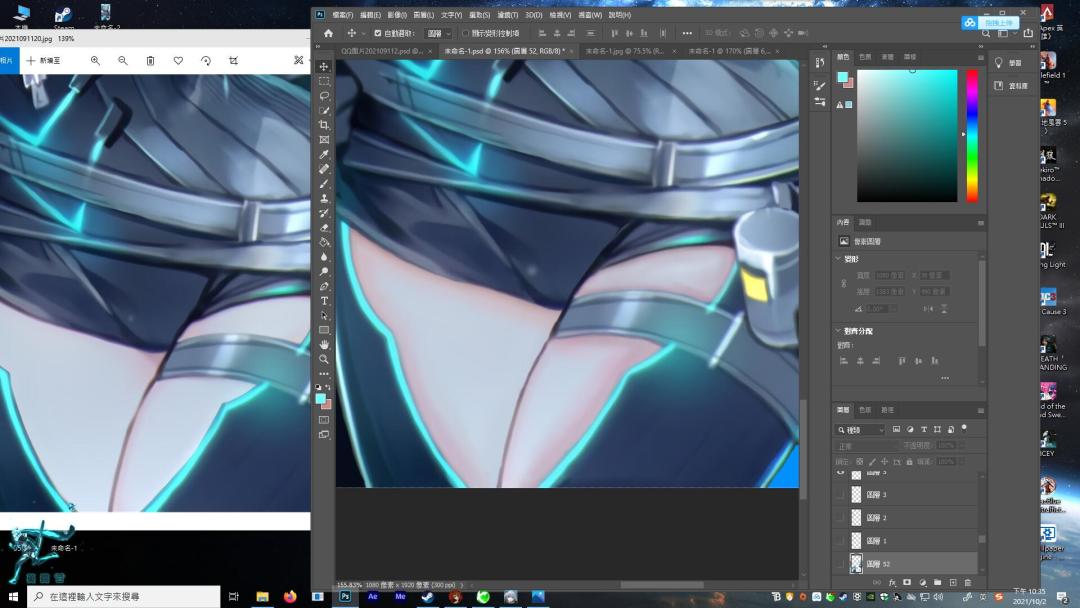1080x608 pixels.
Task: Open Windows taskbar search box
Action: (124, 596)
